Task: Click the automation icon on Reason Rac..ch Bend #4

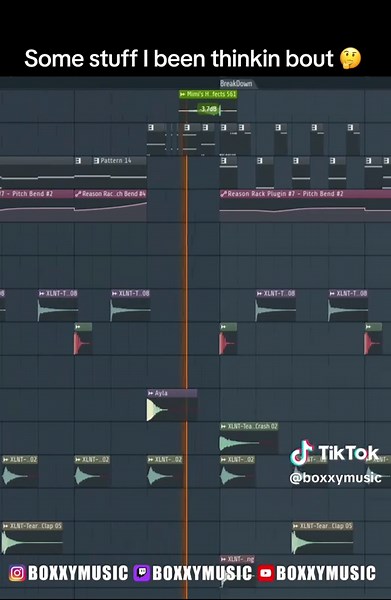Action: pos(78,194)
